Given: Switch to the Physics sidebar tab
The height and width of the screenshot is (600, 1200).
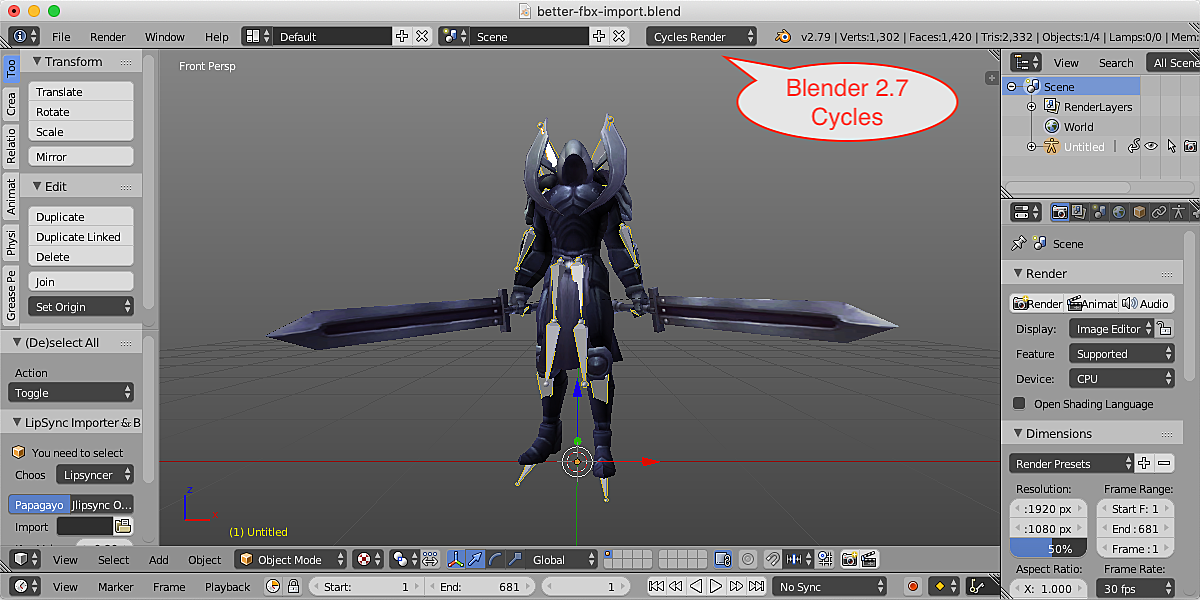Looking at the screenshot, I should 11,242.
